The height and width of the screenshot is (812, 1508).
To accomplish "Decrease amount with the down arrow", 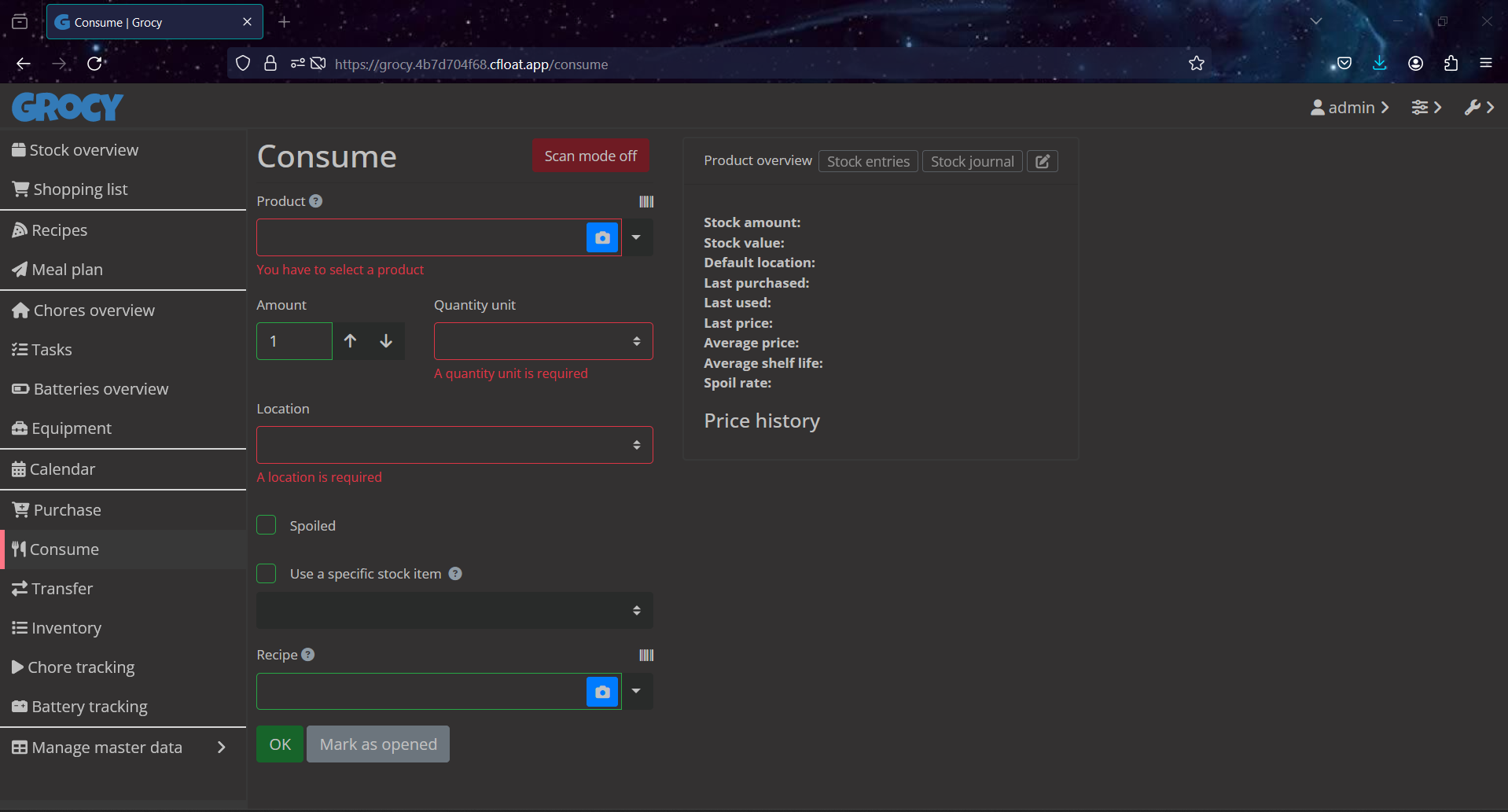I will point(386,341).
